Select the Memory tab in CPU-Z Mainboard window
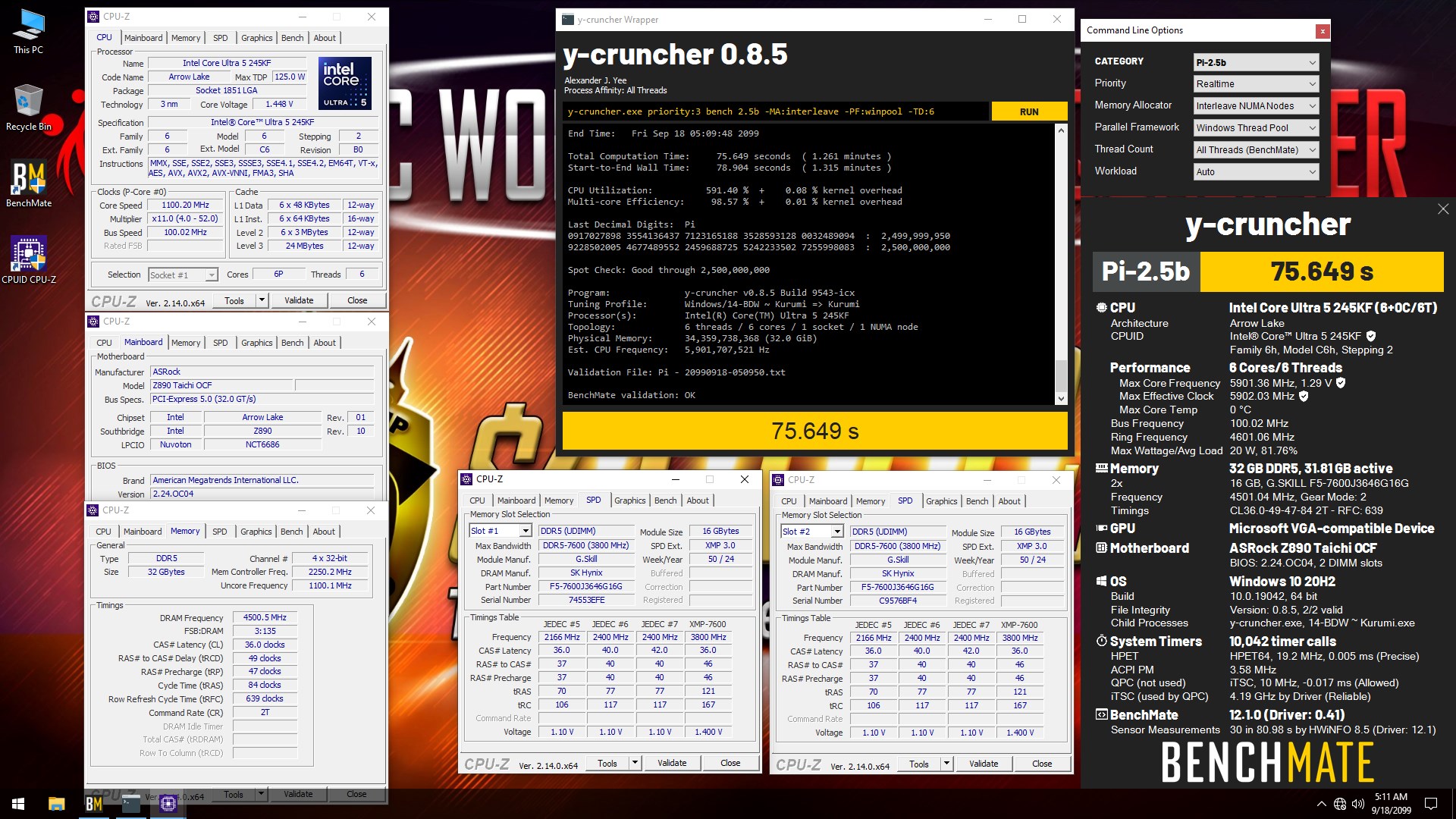 [186, 343]
